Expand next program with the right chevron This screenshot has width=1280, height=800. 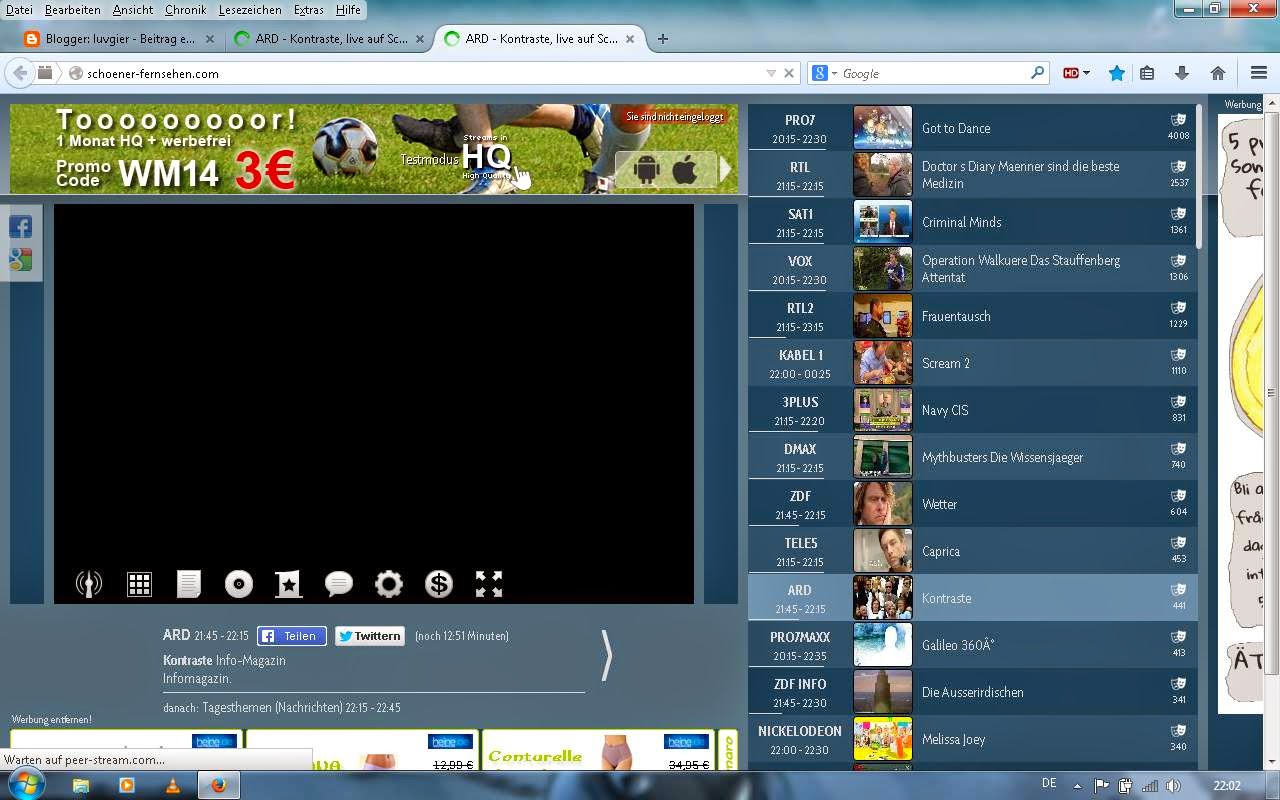[x=606, y=656]
